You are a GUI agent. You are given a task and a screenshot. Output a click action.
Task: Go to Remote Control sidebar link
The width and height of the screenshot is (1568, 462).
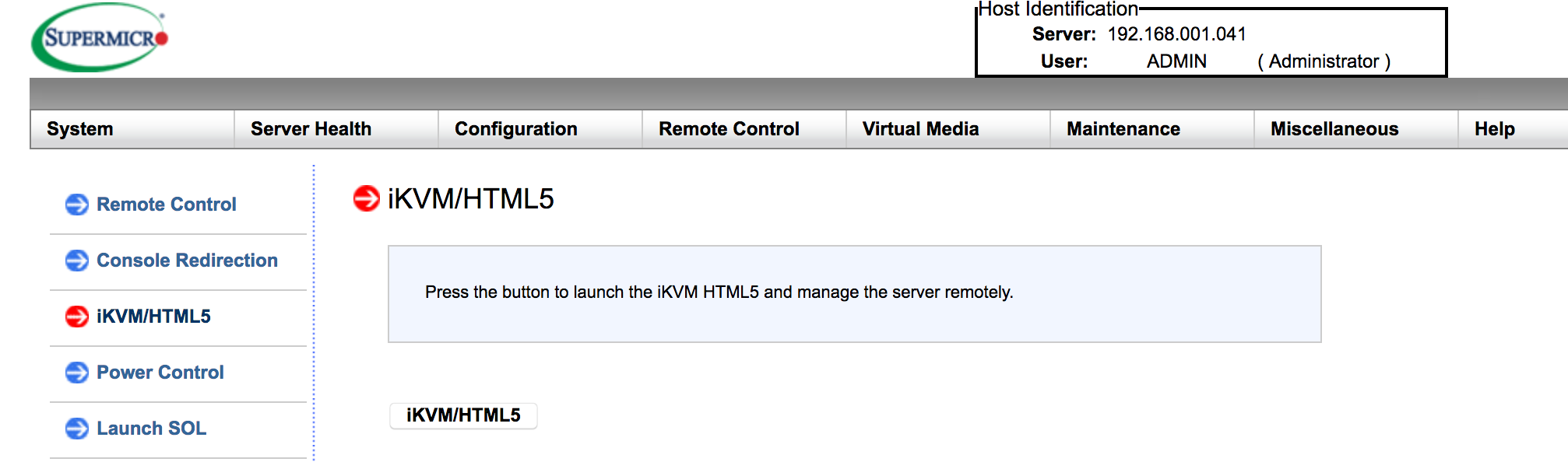167,205
